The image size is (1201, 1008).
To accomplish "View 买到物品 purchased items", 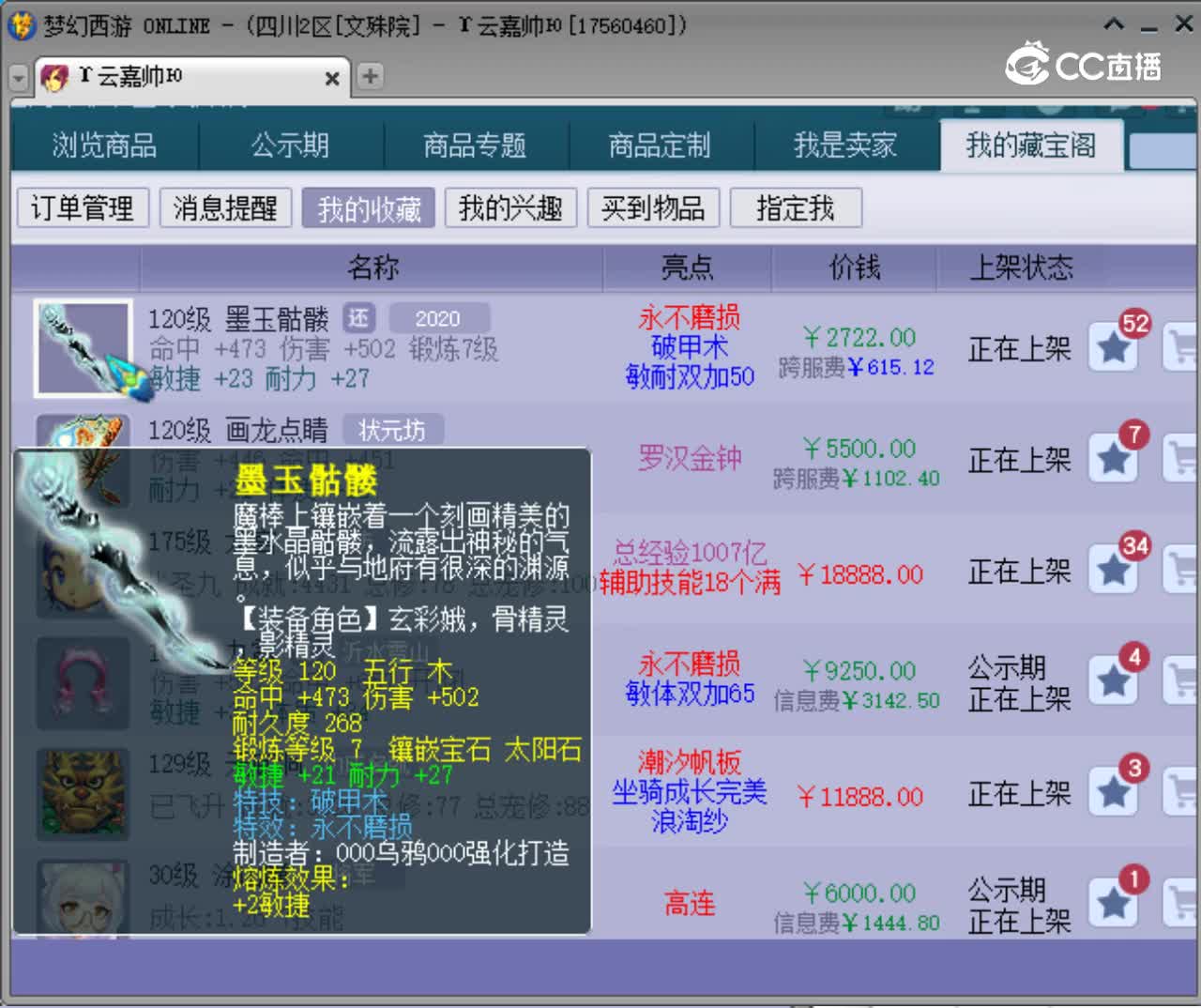I will (x=653, y=207).
